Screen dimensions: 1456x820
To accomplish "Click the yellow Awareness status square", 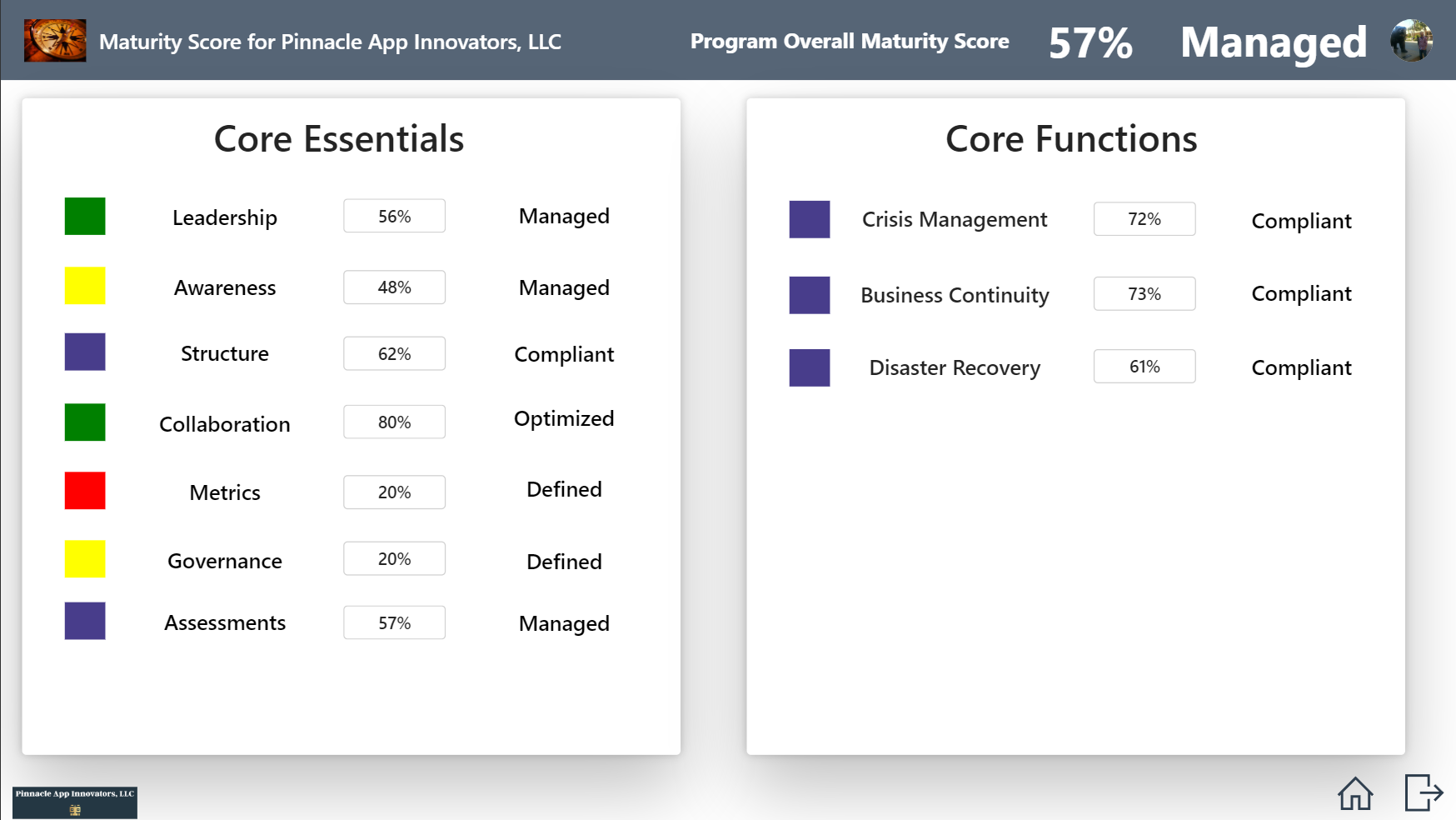I will pyautogui.click(x=85, y=286).
